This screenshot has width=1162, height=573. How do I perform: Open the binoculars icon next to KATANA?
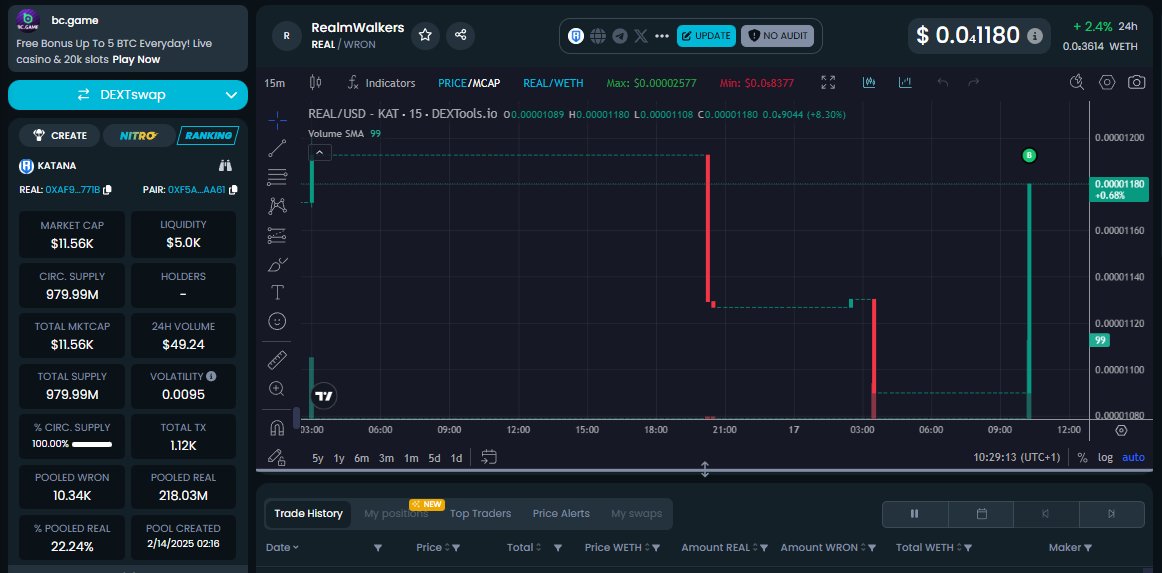click(x=226, y=165)
